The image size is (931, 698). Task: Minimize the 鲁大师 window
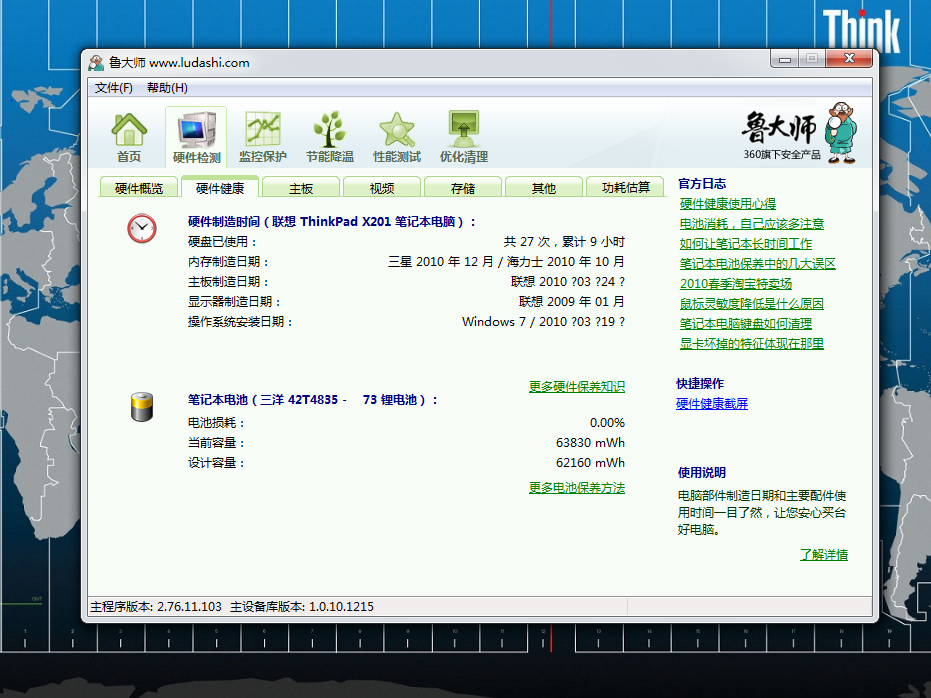tap(785, 59)
